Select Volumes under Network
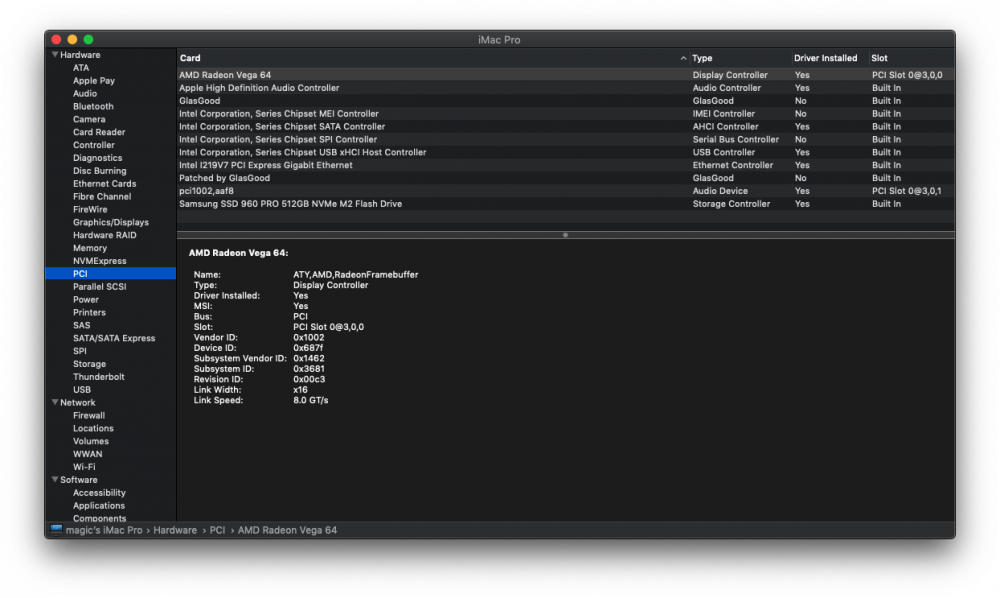This screenshot has height=598, width=1000. point(91,441)
